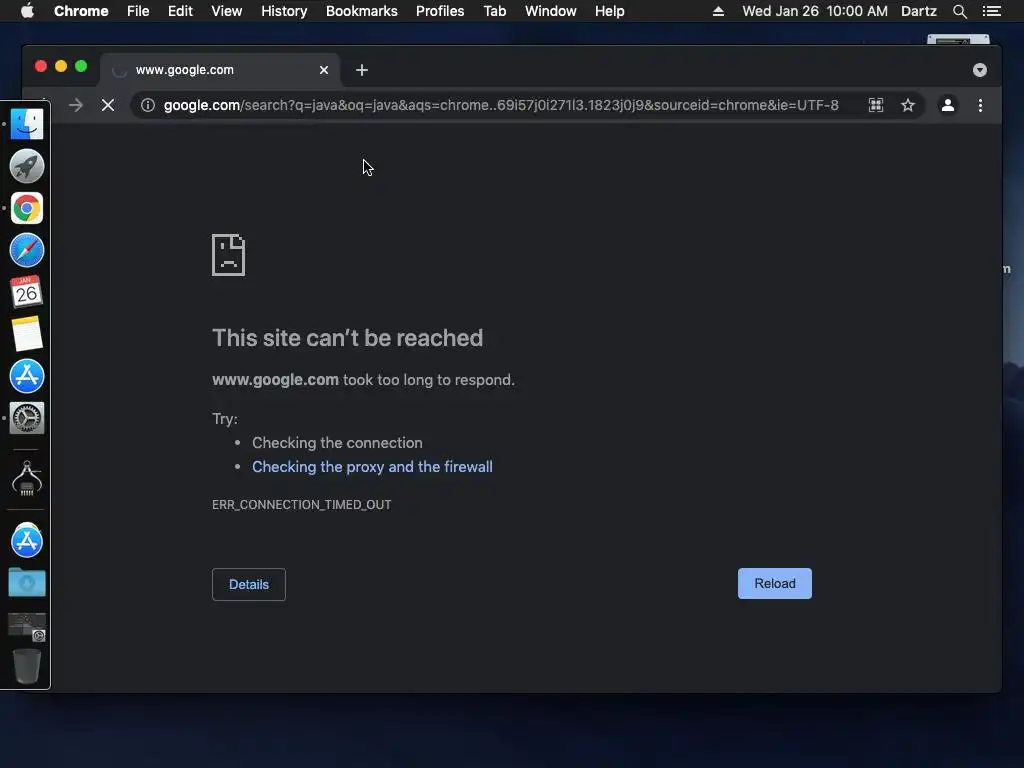Image resolution: width=1024 pixels, height=768 pixels.
Task: Click the Reload button
Action: (x=775, y=583)
